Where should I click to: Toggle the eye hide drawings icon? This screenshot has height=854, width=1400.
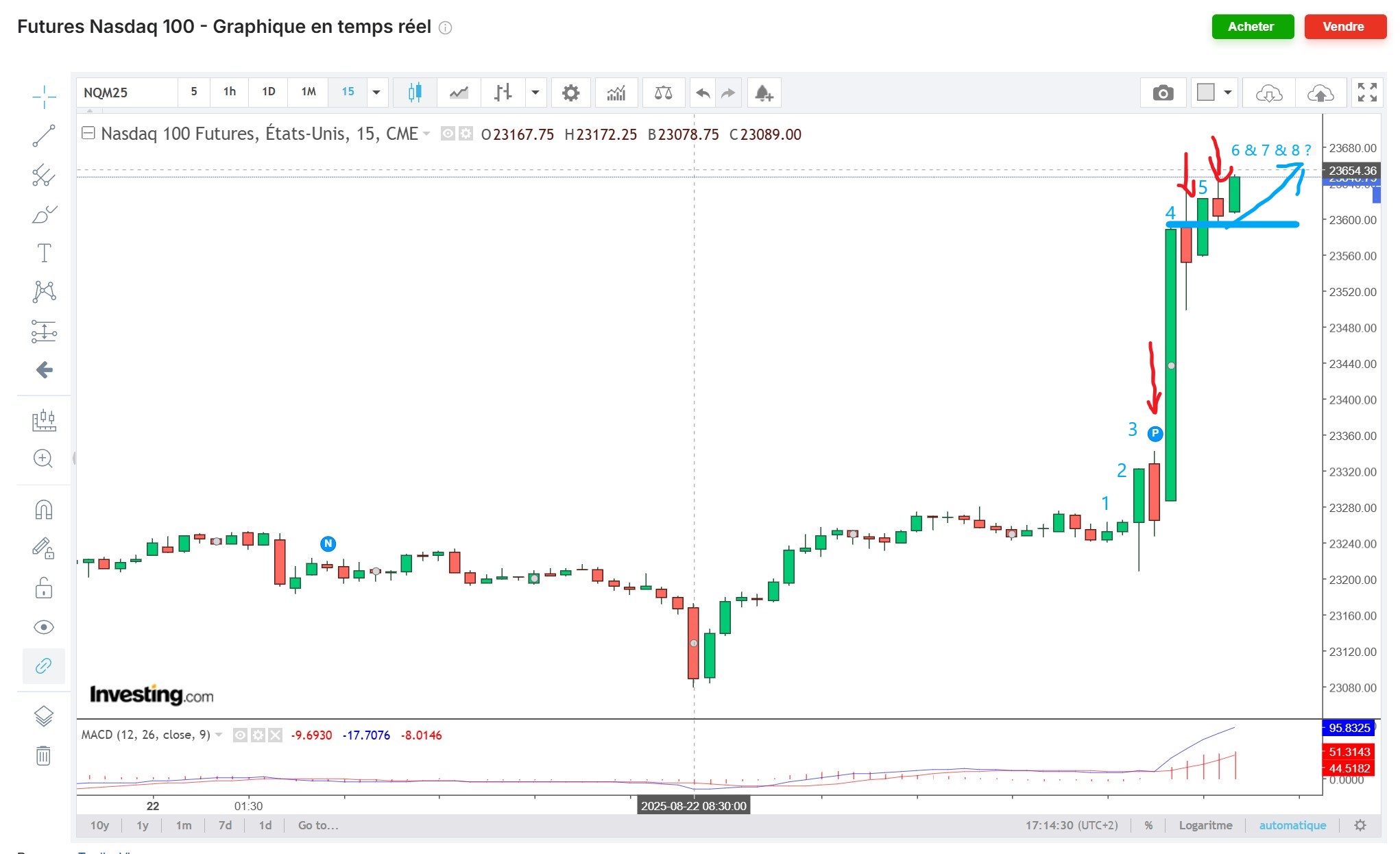(x=43, y=627)
